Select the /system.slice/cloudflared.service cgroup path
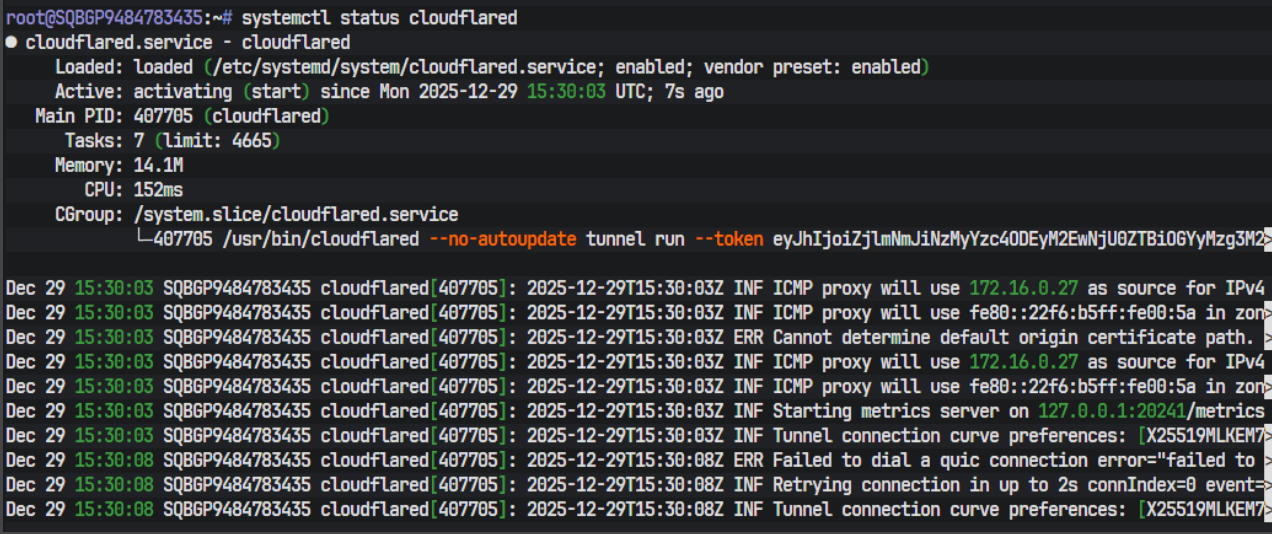The height and width of the screenshot is (534, 1272). [x=296, y=214]
